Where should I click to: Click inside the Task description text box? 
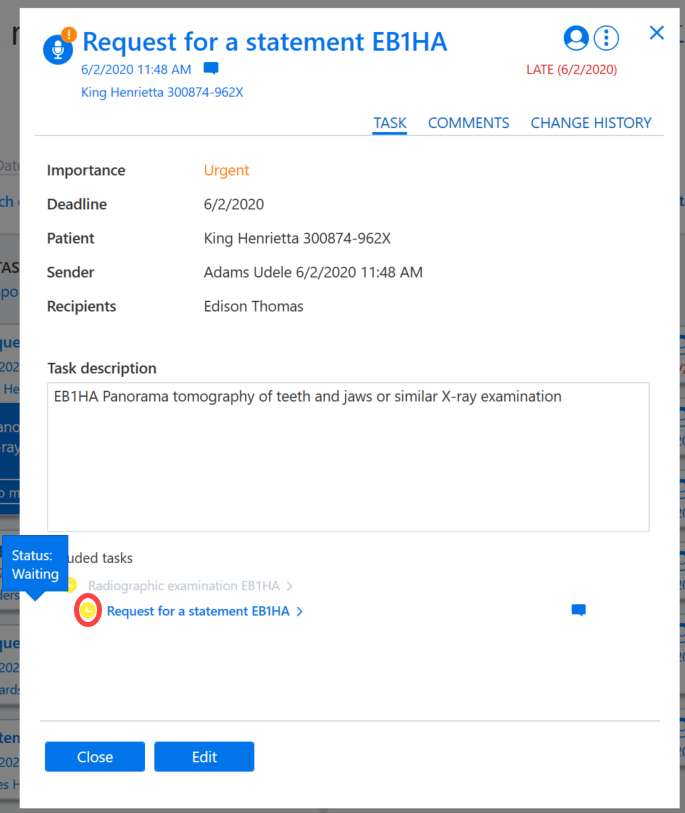click(348, 457)
